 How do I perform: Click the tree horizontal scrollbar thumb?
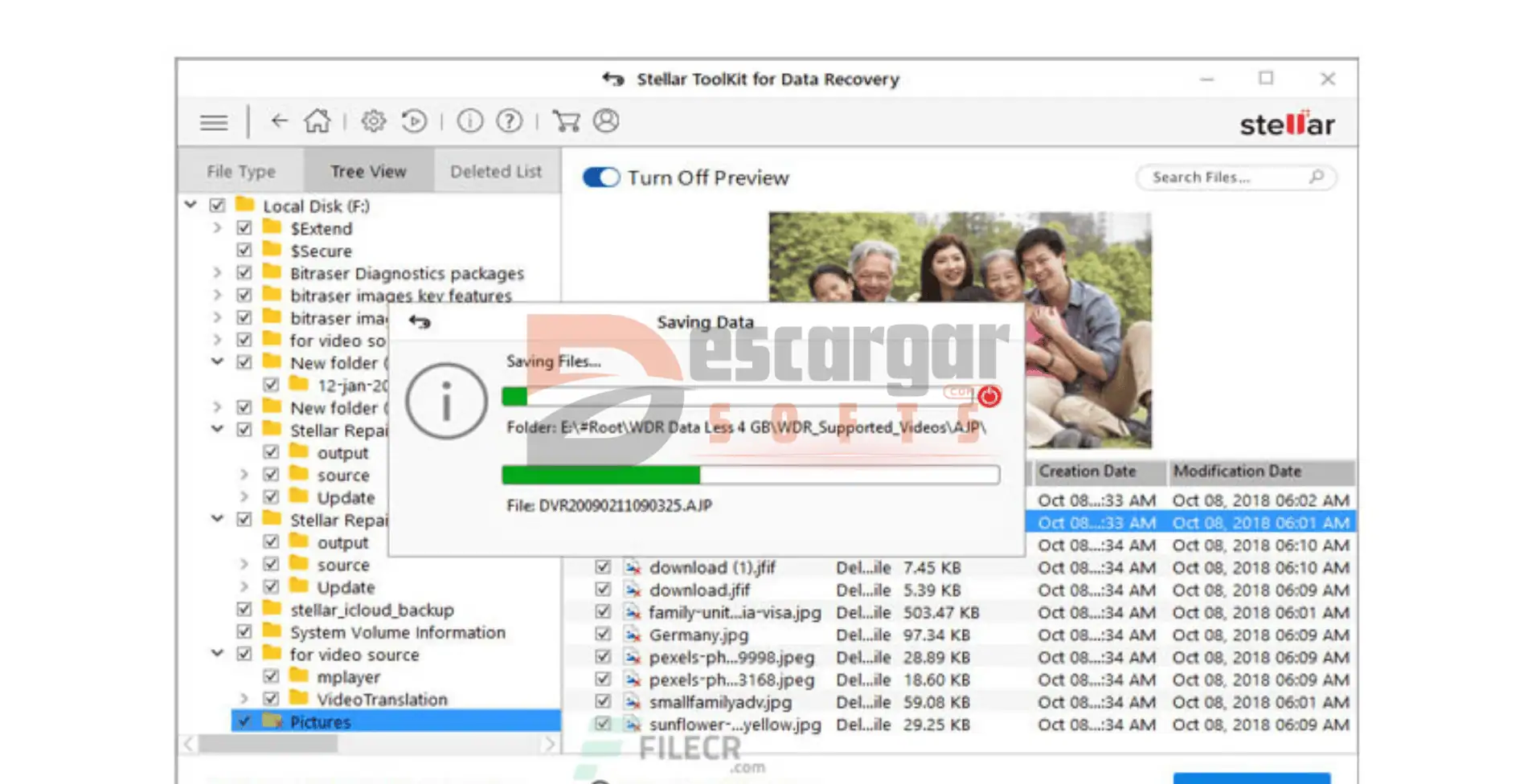[x=268, y=744]
